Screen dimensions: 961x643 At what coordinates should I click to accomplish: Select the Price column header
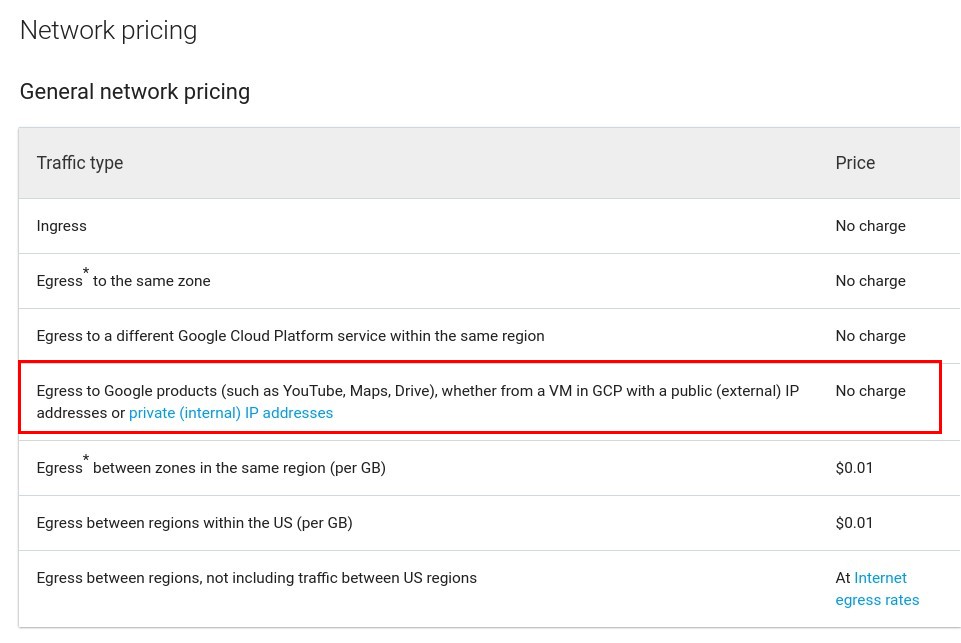(855, 163)
